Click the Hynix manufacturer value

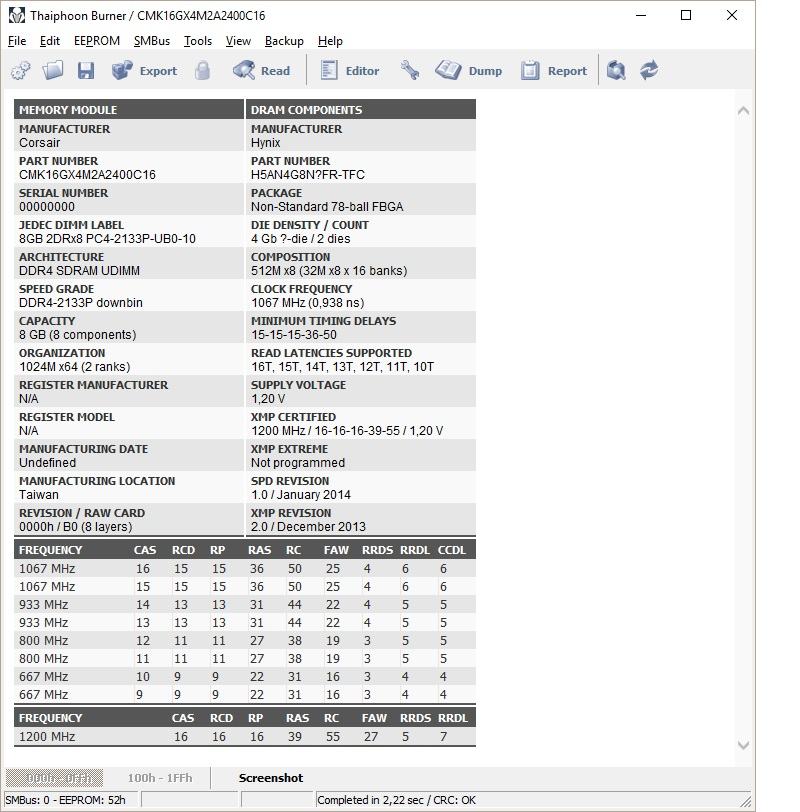tap(266, 142)
